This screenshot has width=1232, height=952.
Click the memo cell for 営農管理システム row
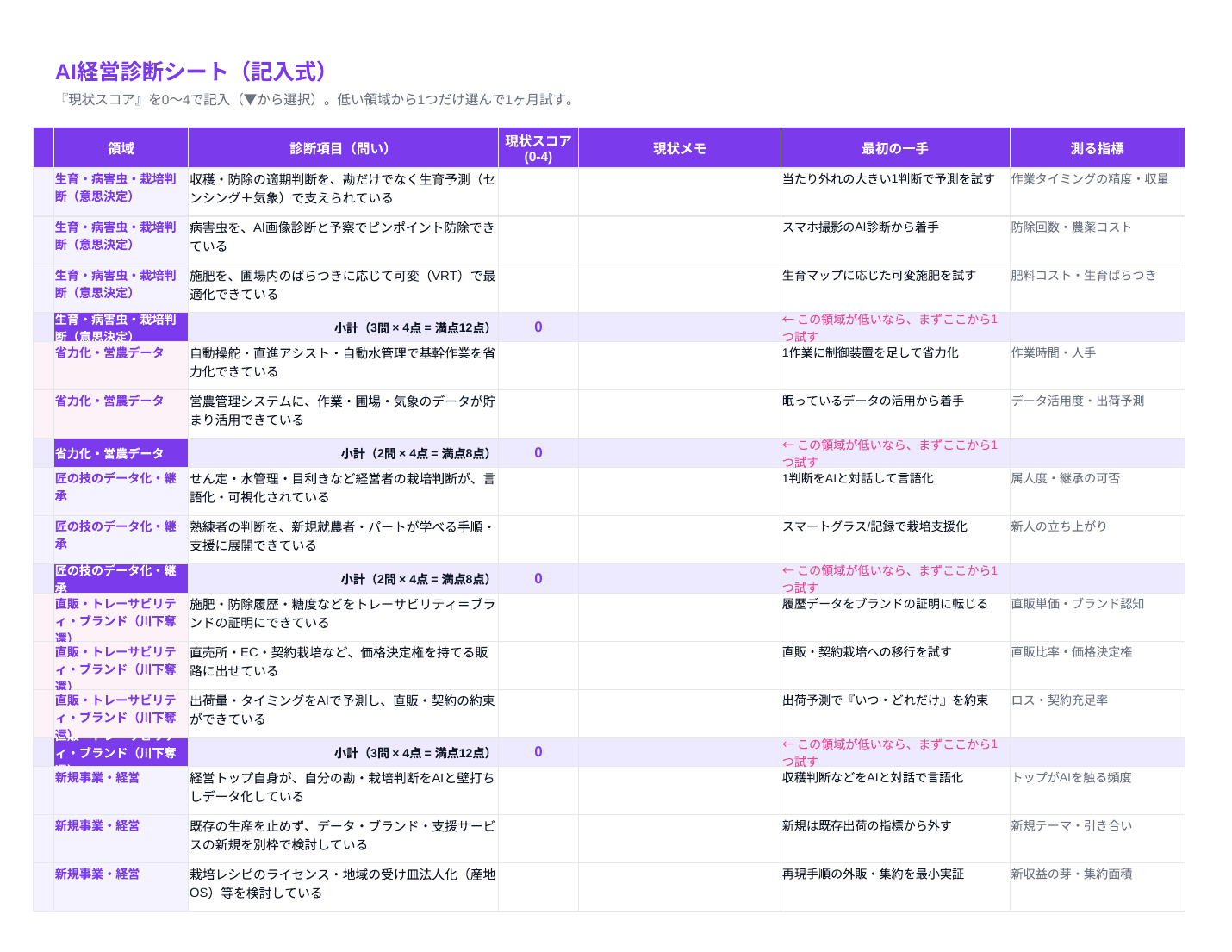point(680,414)
